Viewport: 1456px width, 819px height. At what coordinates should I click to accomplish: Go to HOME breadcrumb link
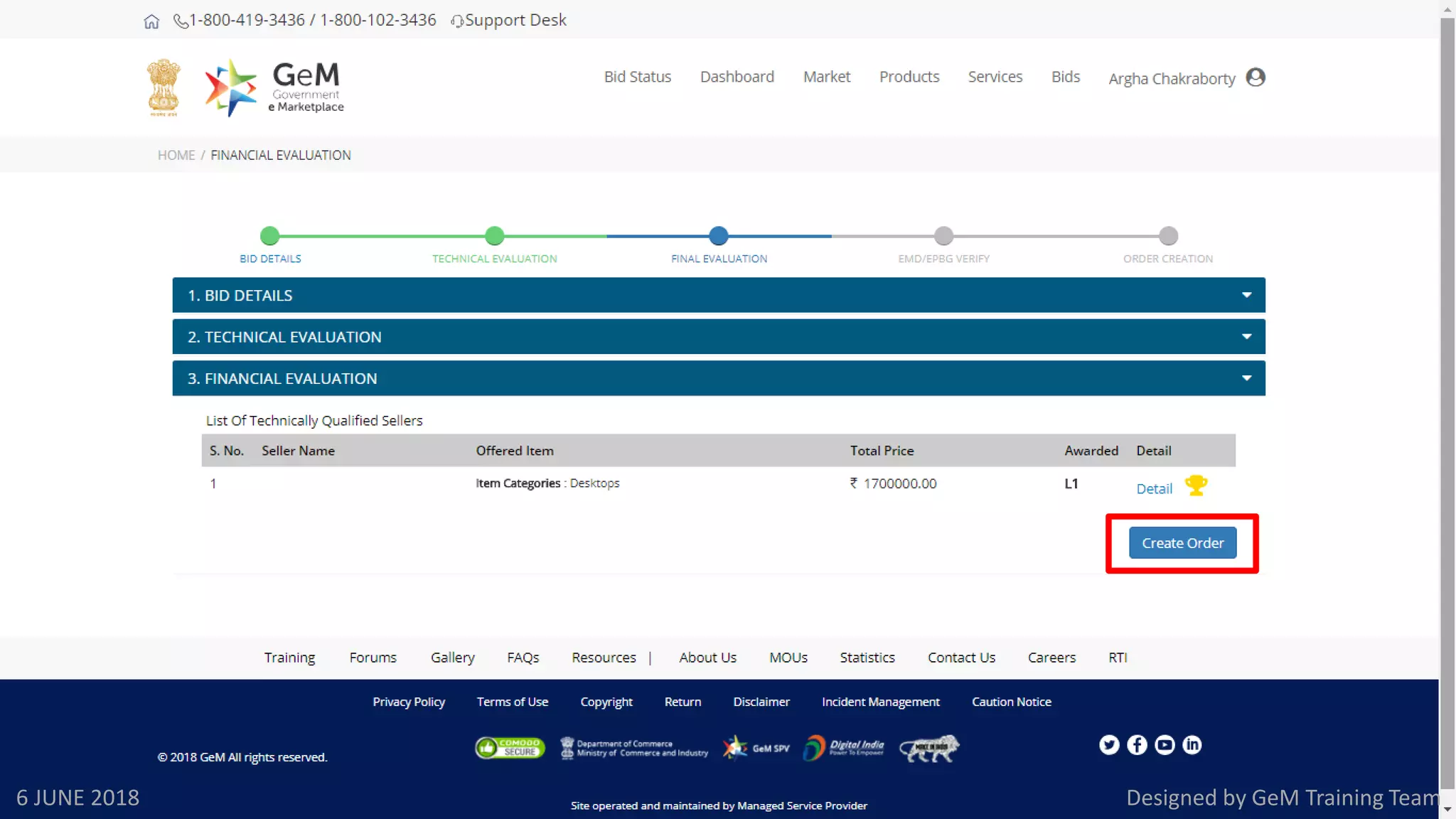tap(176, 155)
